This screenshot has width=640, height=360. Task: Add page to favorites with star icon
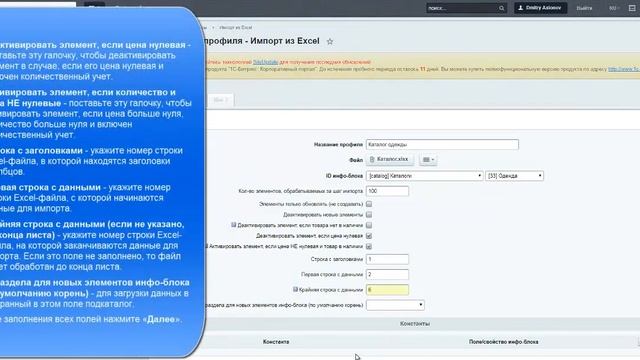click(x=330, y=42)
